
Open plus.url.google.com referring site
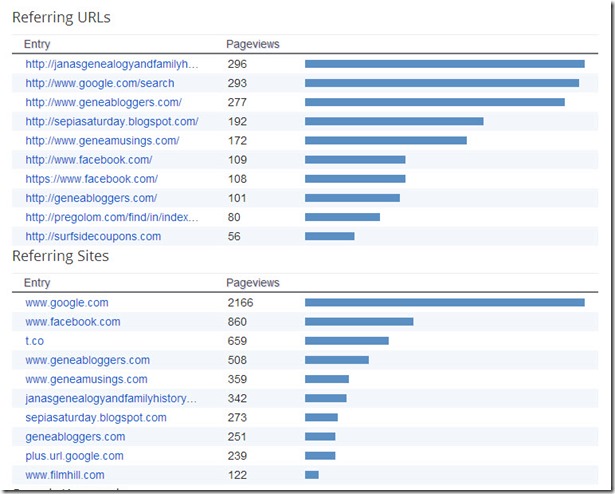(74, 456)
